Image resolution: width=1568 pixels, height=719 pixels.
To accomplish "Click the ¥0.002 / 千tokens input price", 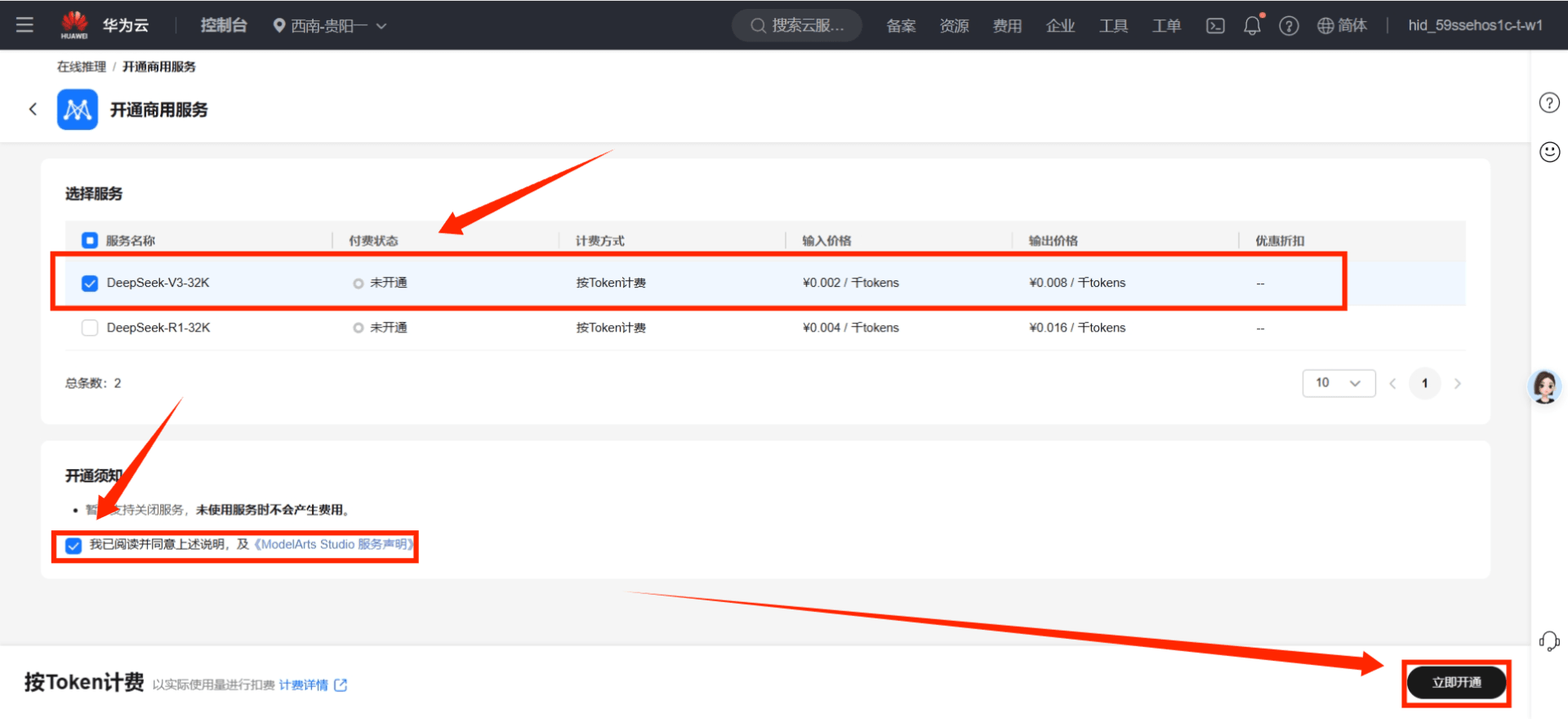I will [851, 283].
